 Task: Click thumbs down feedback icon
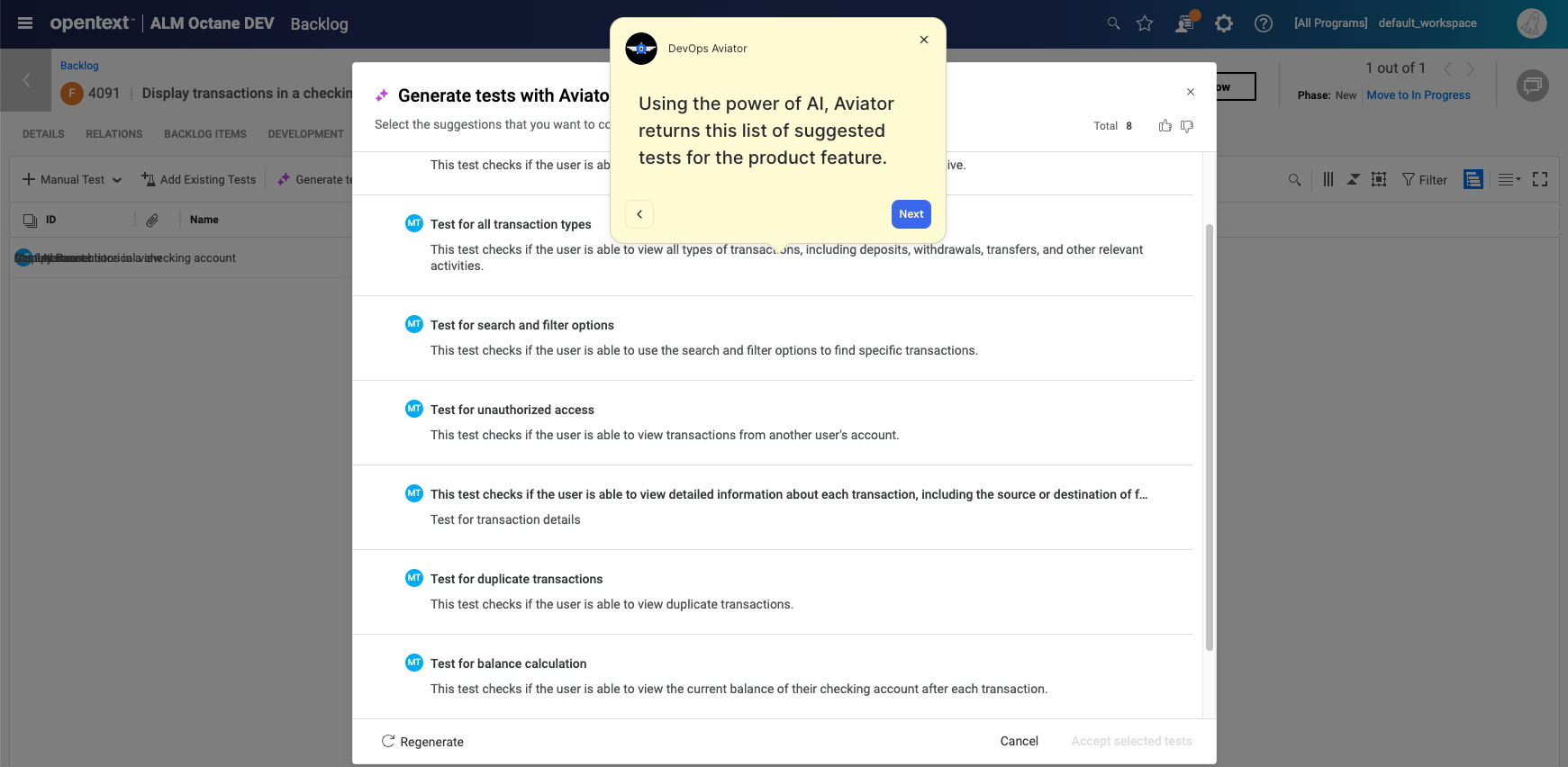click(x=1187, y=126)
